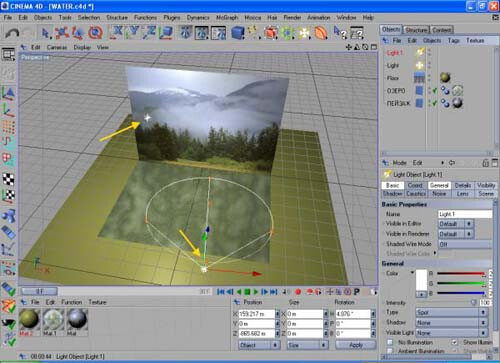Enable the No Illumination checkbox
The height and width of the screenshot is (363, 500).
[390, 342]
